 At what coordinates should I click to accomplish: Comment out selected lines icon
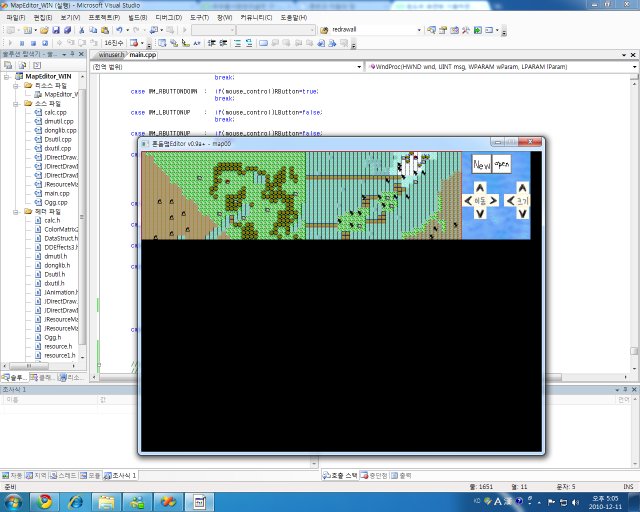pyautogui.click(x=238, y=43)
